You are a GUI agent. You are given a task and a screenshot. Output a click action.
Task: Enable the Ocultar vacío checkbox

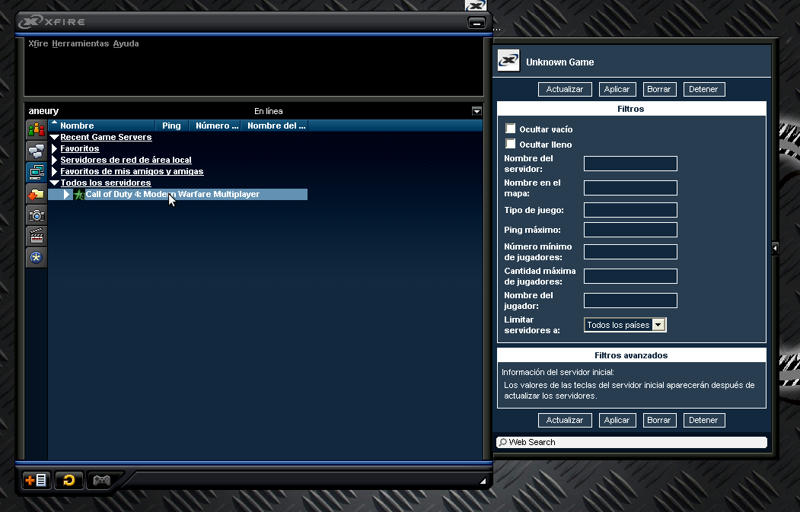click(x=510, y=129)
